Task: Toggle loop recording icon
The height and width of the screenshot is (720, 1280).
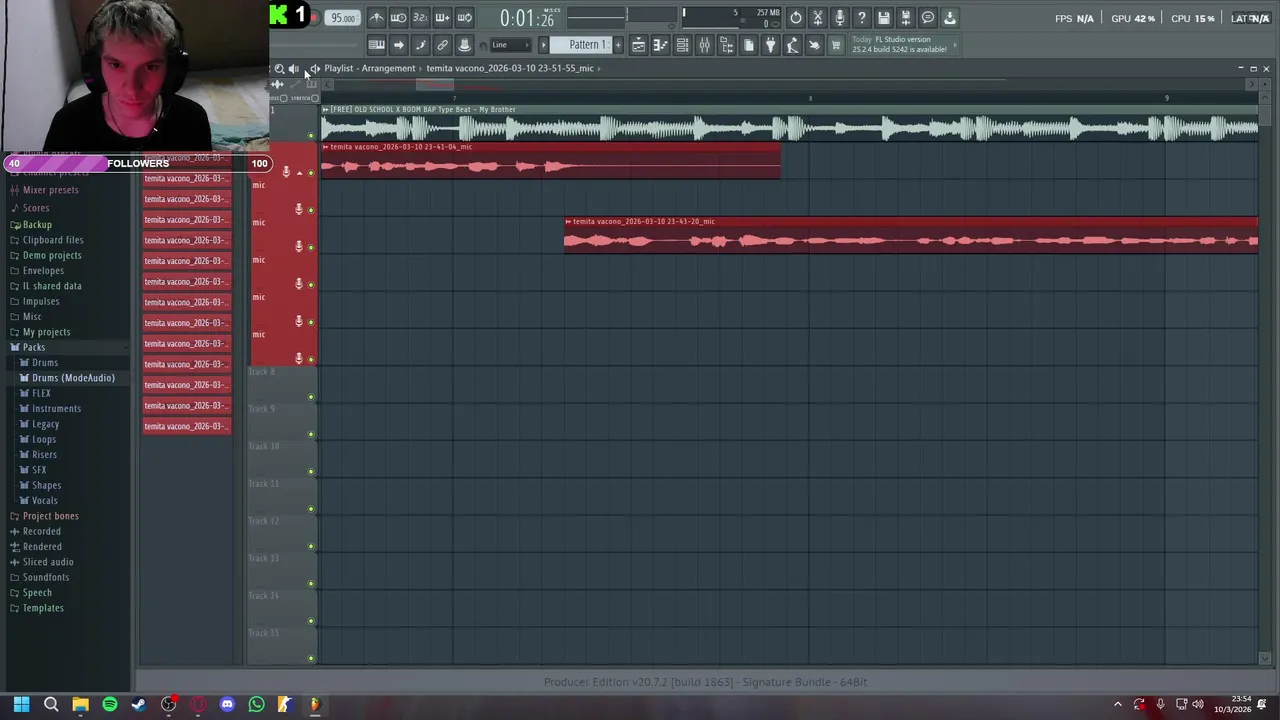Action: click(464, 18)
